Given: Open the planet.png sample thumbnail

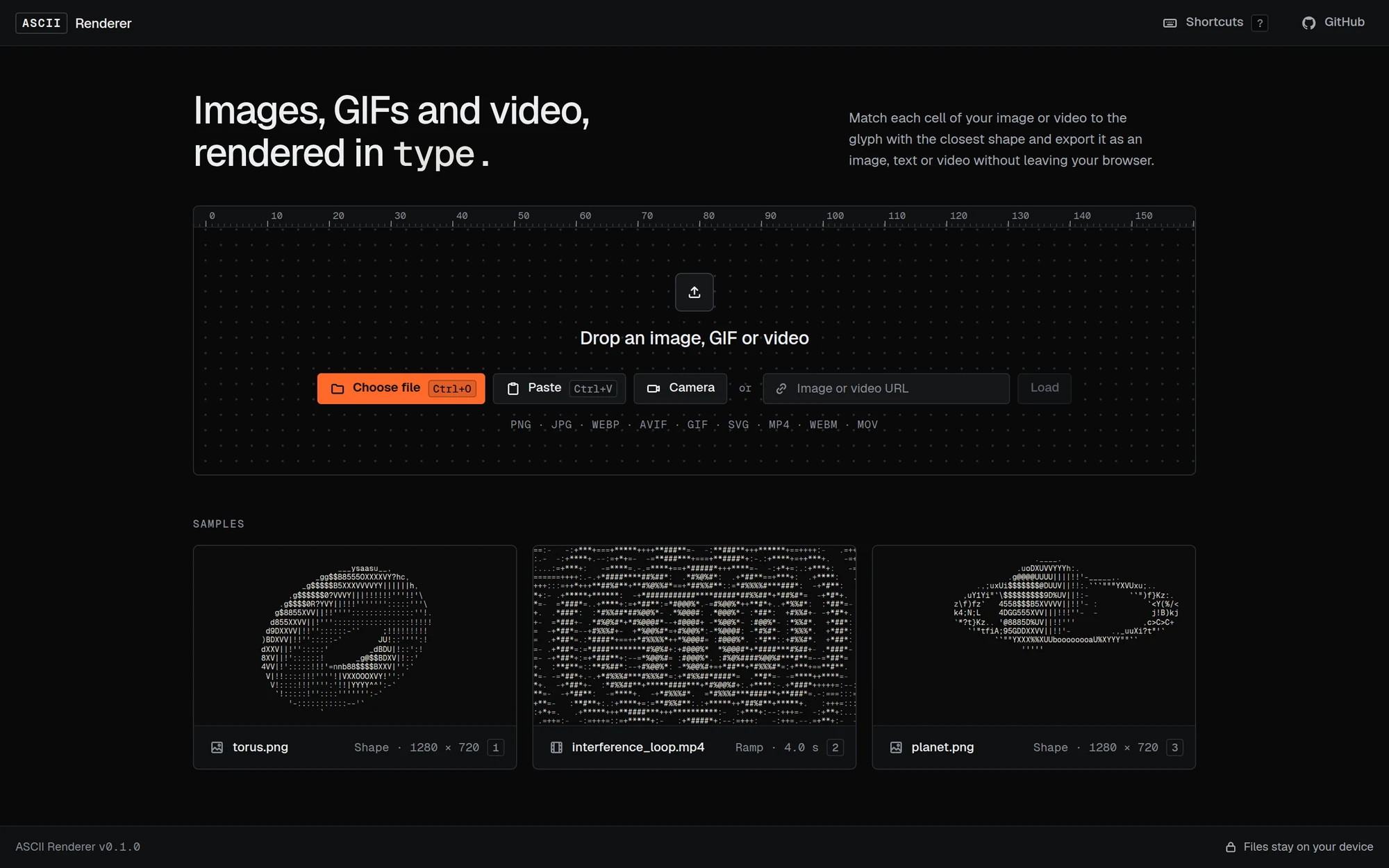Looking at the screenshot, I should [x=1034, y=636].
